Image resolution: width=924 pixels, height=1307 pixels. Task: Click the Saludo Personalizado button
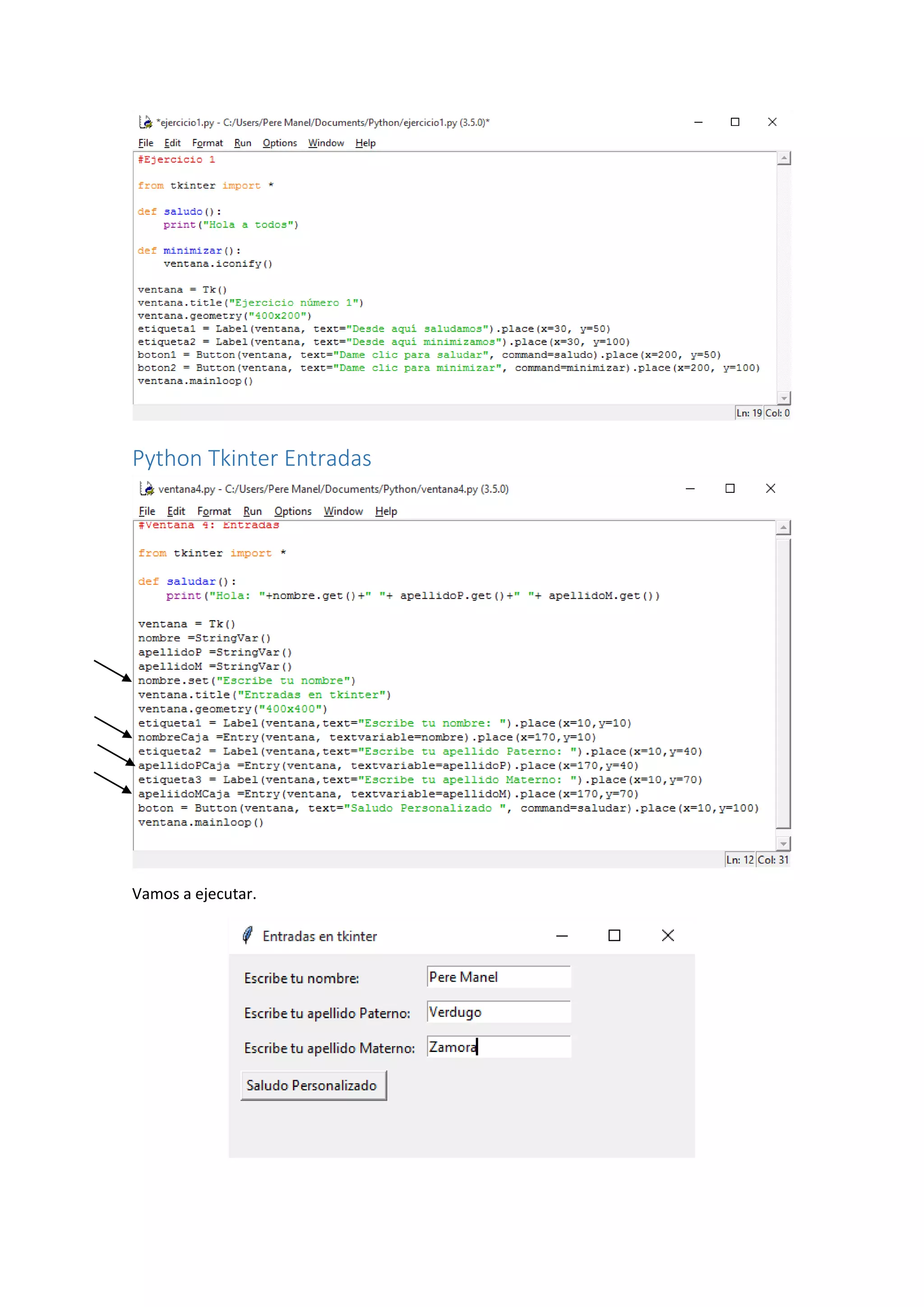click(314, 1085)
